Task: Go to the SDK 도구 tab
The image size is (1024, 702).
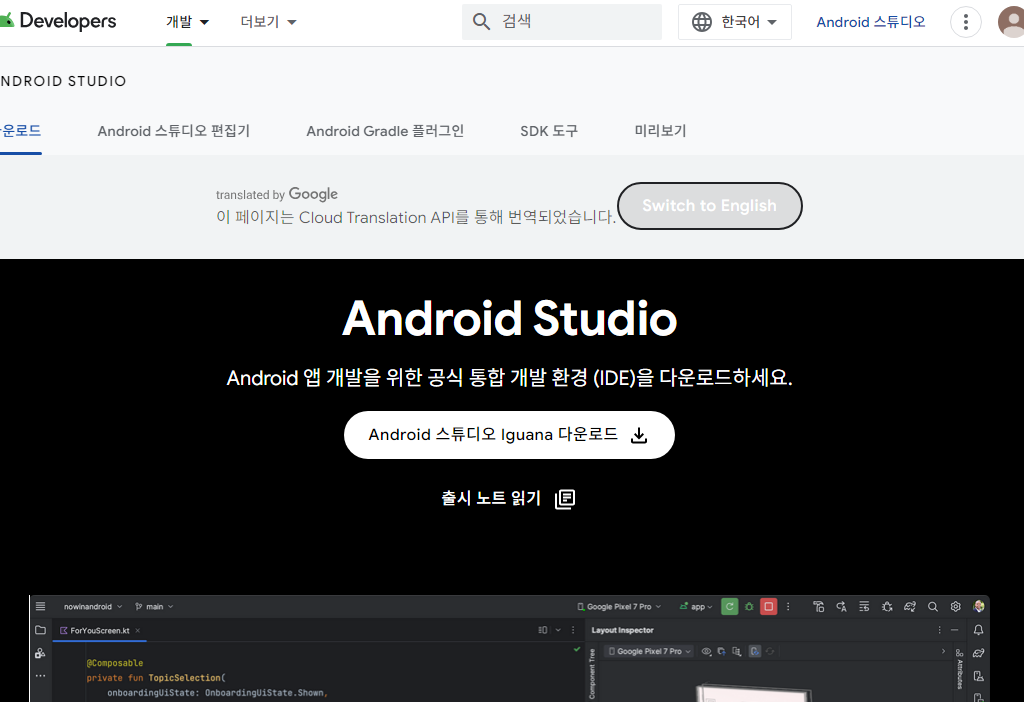Action: click(x=549, y=131)
